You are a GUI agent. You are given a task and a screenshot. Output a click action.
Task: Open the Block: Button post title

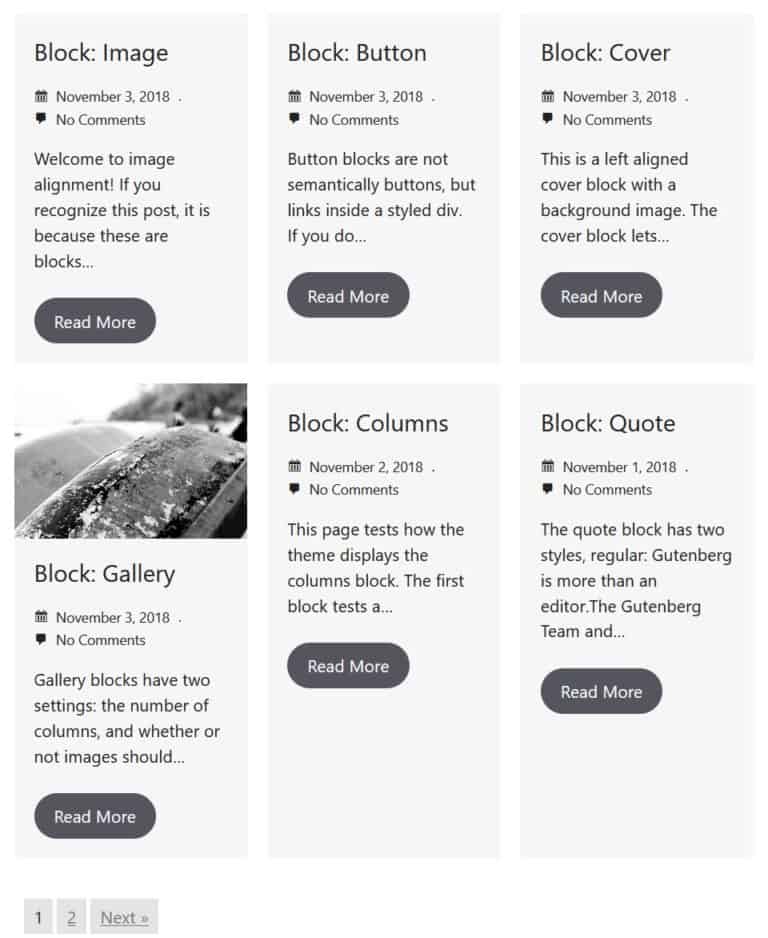(x=357, y=52)
